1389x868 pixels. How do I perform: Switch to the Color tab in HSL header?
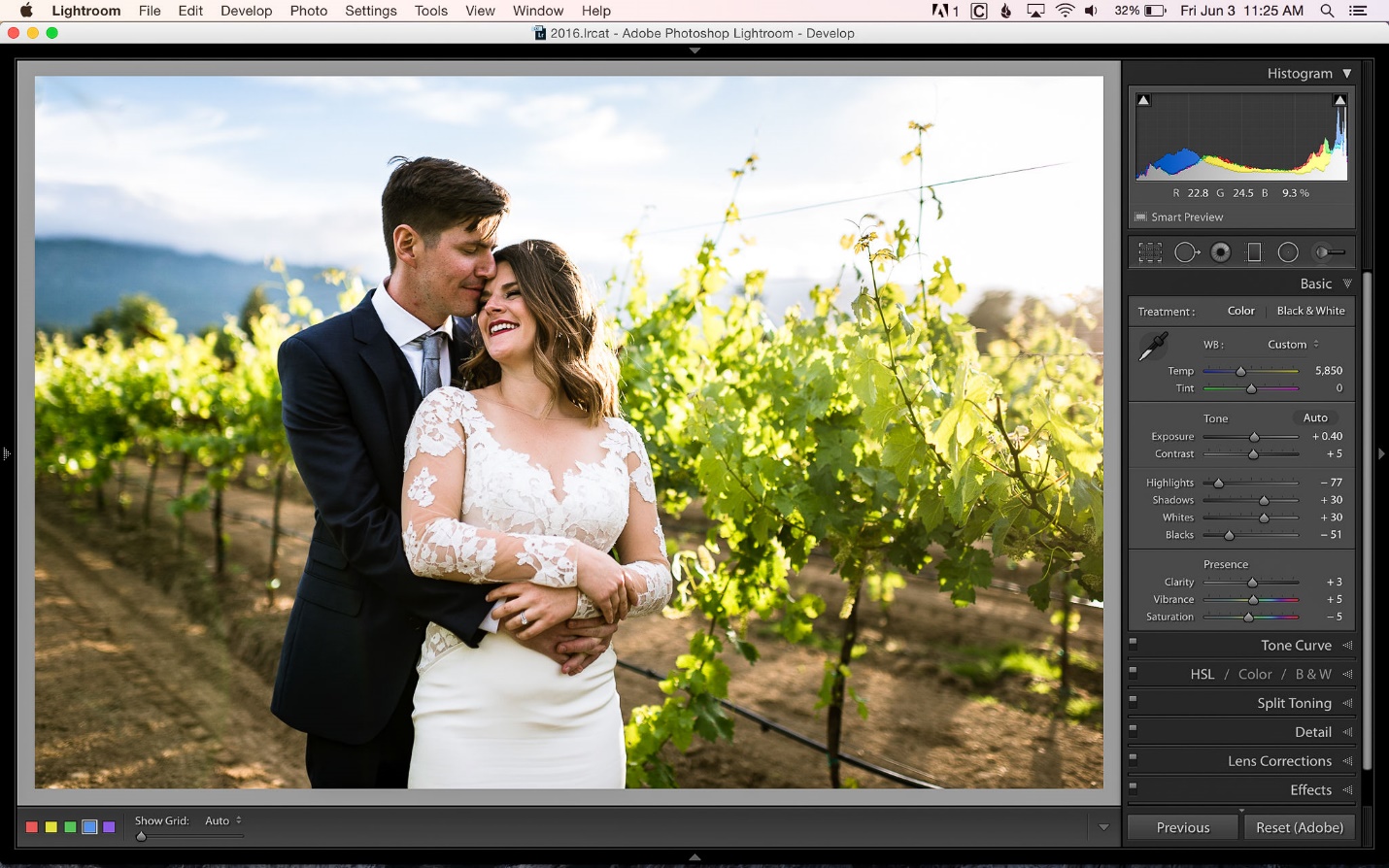[1255, 675]
